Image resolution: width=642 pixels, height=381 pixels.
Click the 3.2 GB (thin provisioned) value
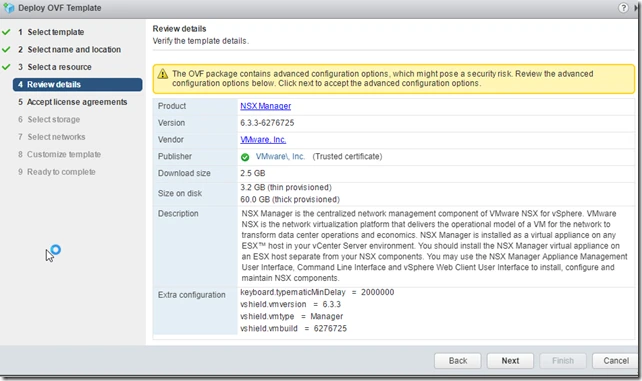286,187
